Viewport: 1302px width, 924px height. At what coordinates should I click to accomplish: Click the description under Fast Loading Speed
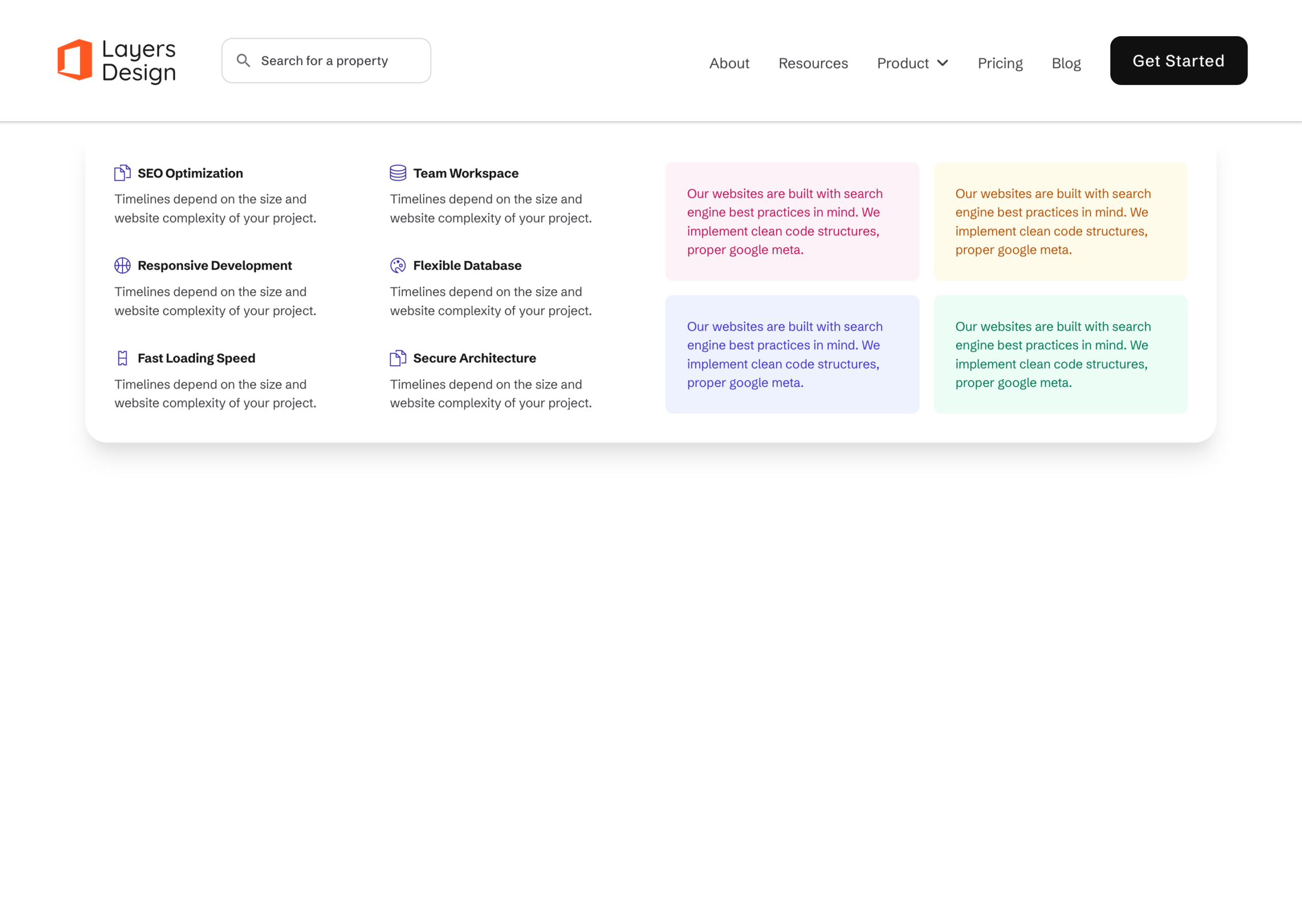point(215,393)
